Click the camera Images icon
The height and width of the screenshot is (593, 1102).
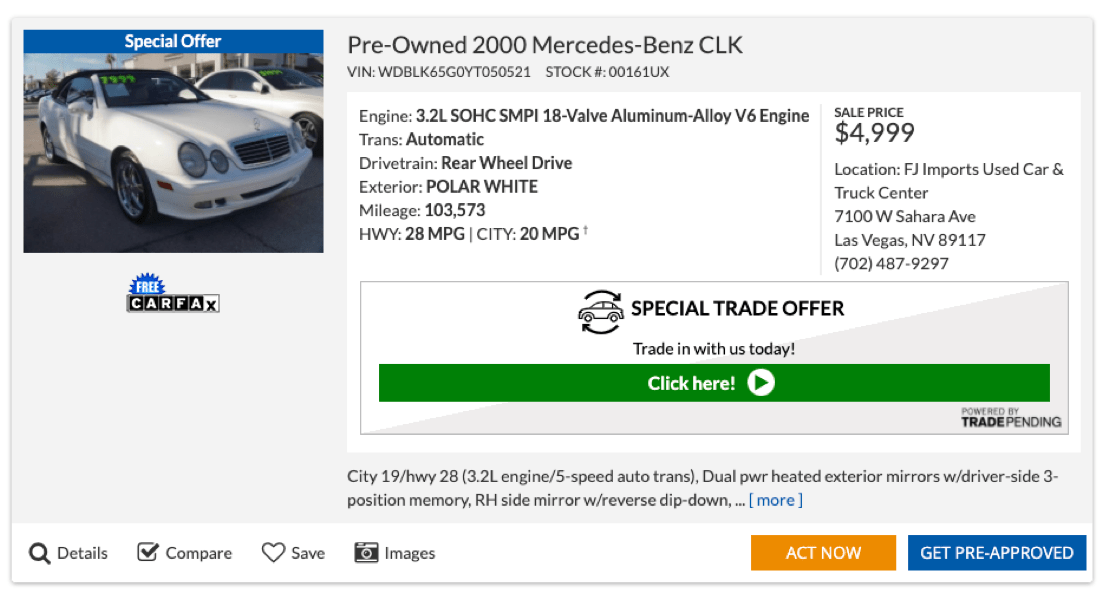click(367, 552)
